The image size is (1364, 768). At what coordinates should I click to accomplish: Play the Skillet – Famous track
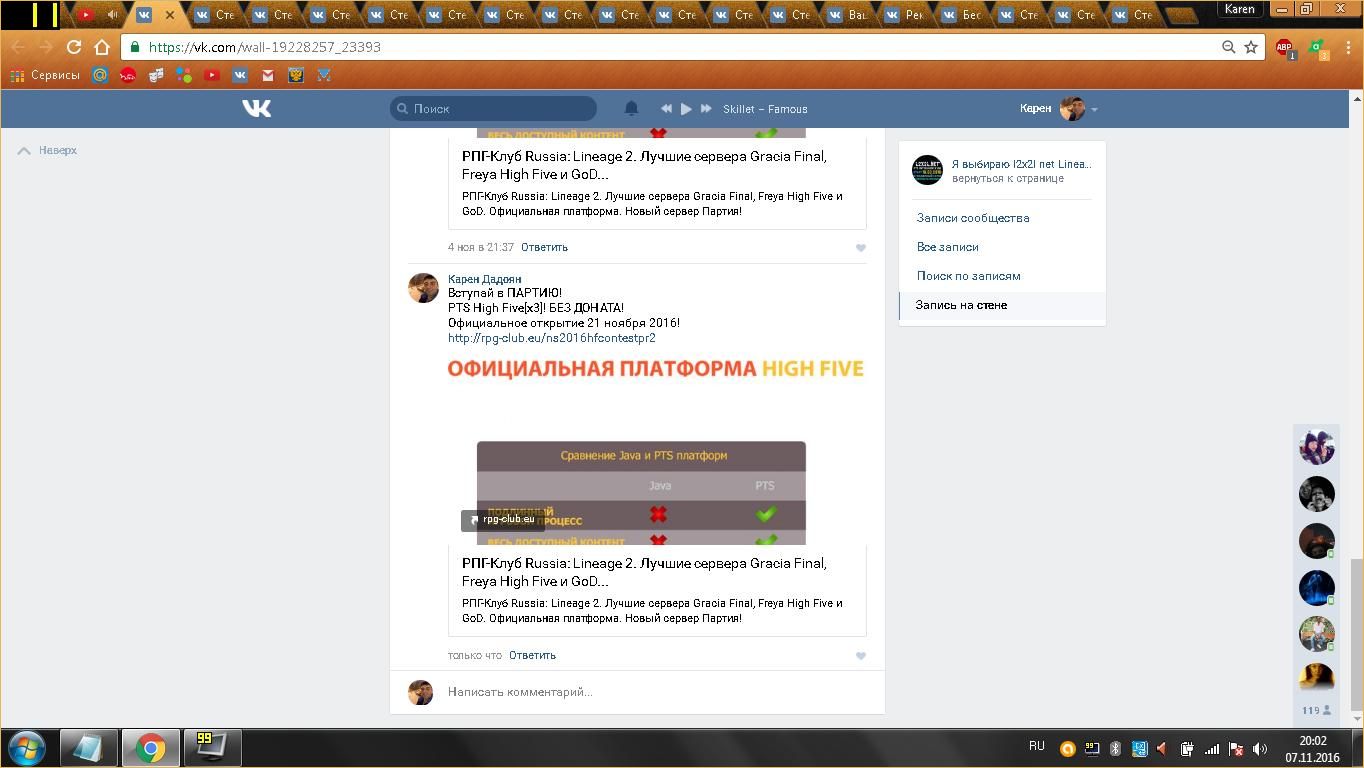[x=686, y=109]
